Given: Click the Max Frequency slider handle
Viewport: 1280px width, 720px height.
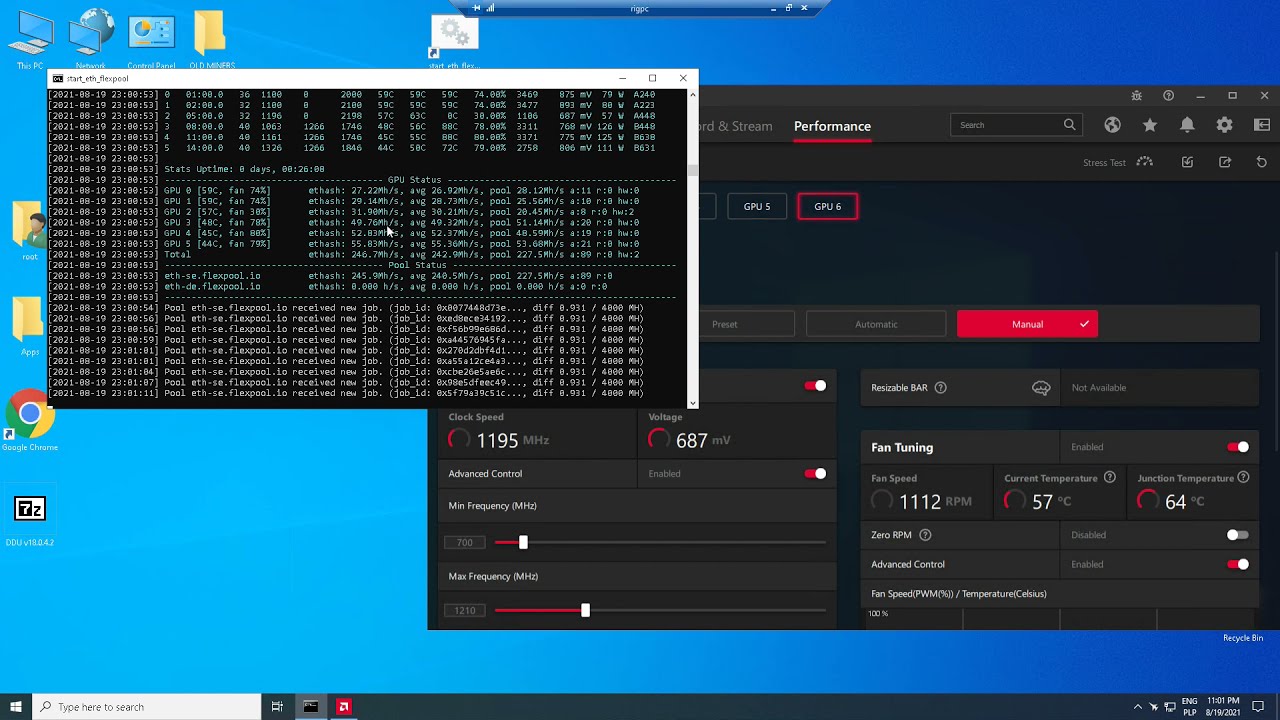Looking at the screenshot, I should (x=585, y=610).
